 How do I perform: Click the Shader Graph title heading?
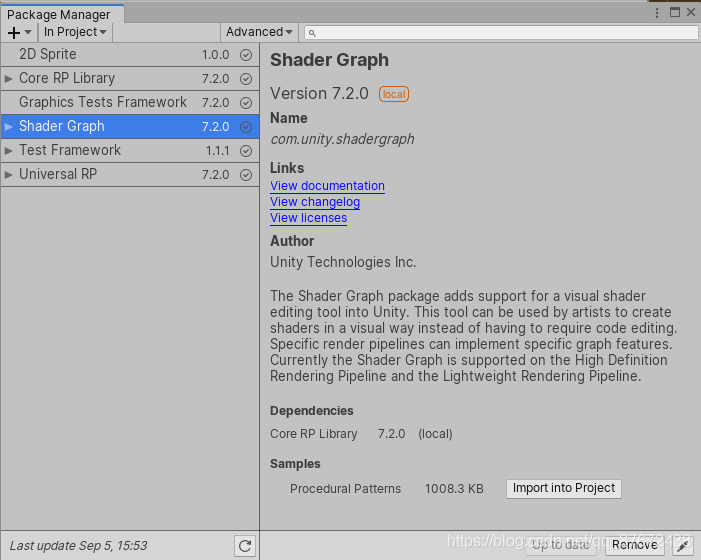click(329, 60)
